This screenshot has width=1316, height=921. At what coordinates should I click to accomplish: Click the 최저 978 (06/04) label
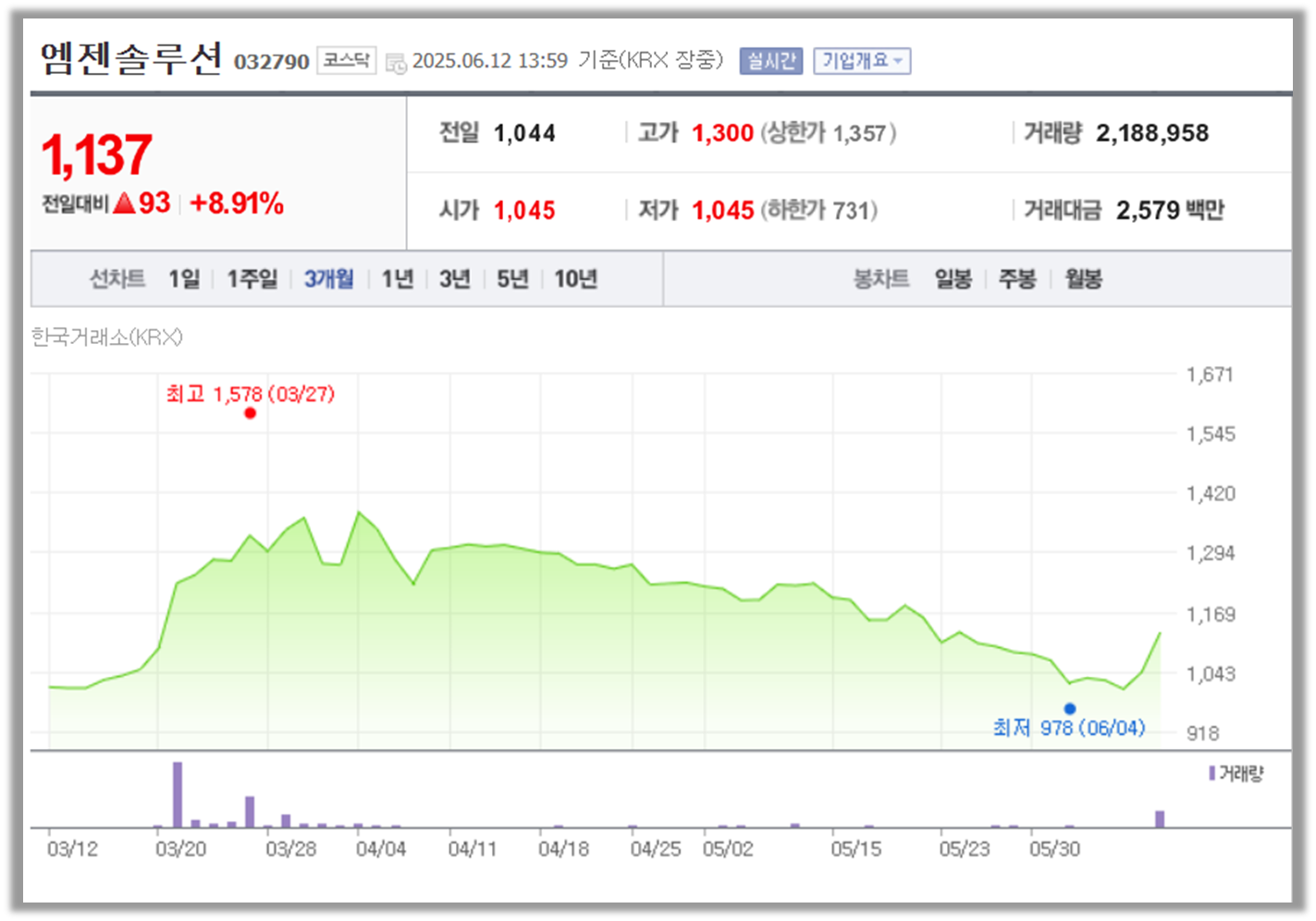pyautogui.click(x=1069, y=728)
